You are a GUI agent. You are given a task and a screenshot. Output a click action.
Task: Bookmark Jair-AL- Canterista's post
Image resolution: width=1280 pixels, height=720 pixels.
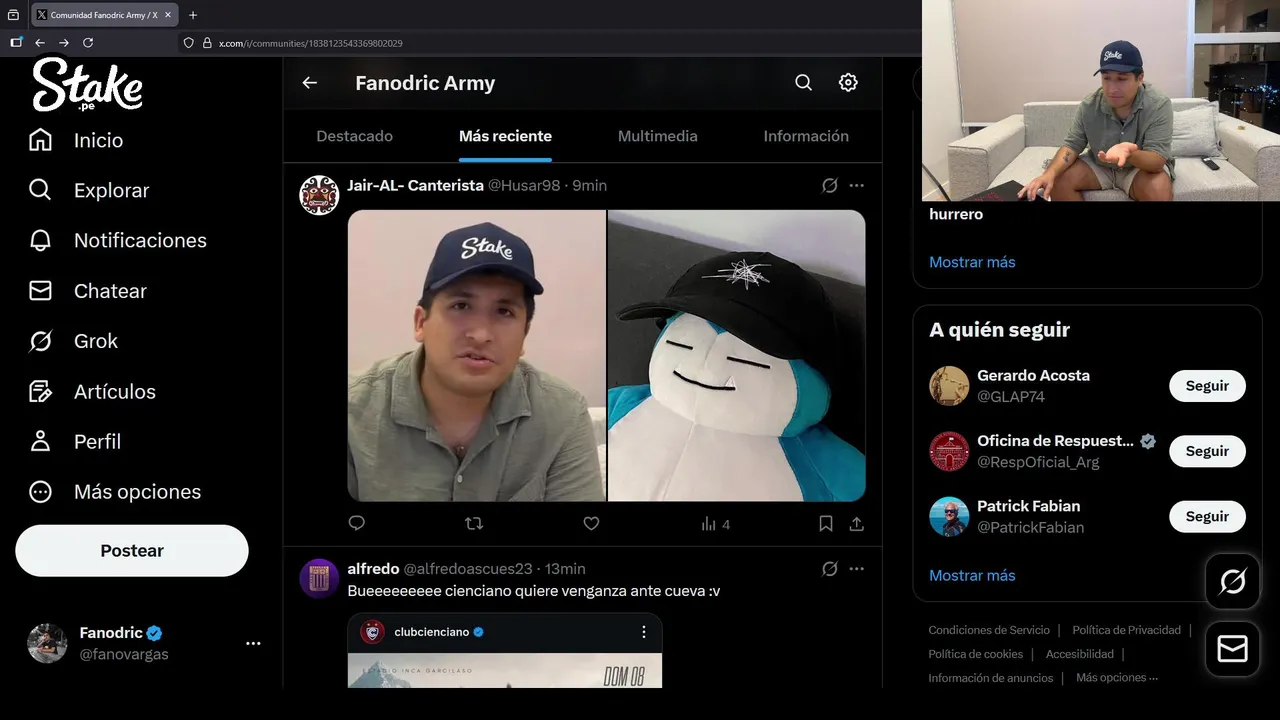(826, 523)
